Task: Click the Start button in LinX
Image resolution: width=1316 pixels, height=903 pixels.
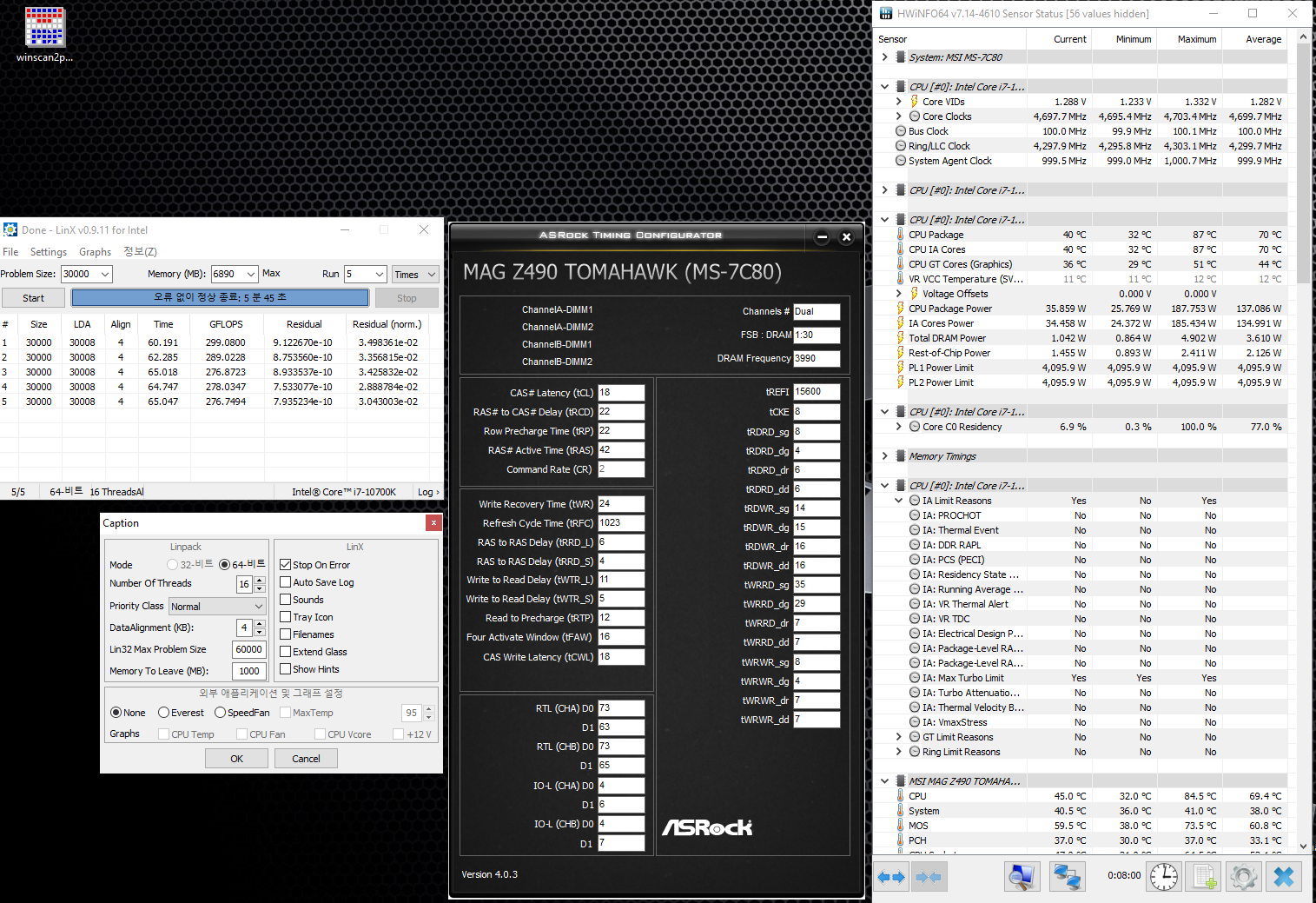Action: click(x=33, y=298)
